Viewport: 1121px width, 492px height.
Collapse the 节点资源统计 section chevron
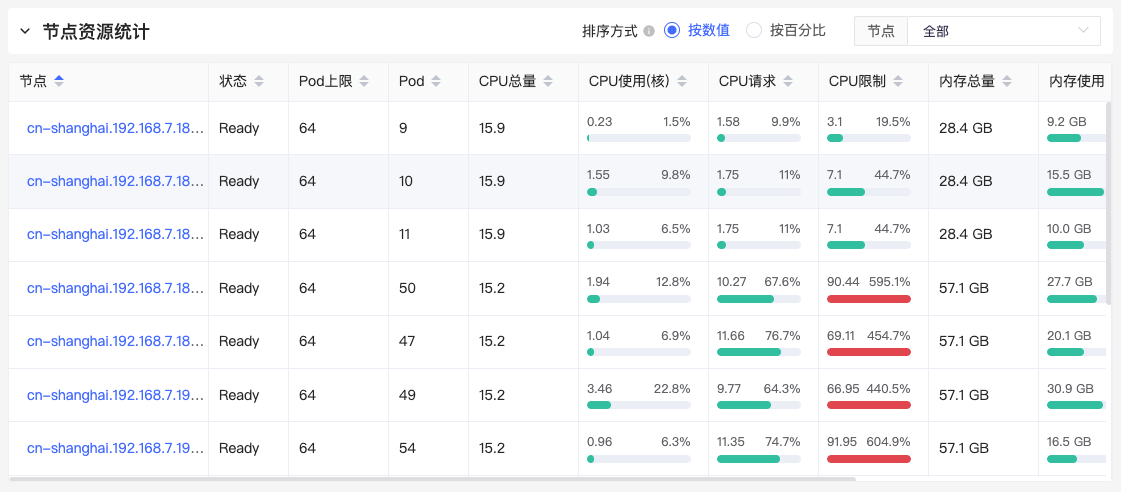(x=25, y=31)
